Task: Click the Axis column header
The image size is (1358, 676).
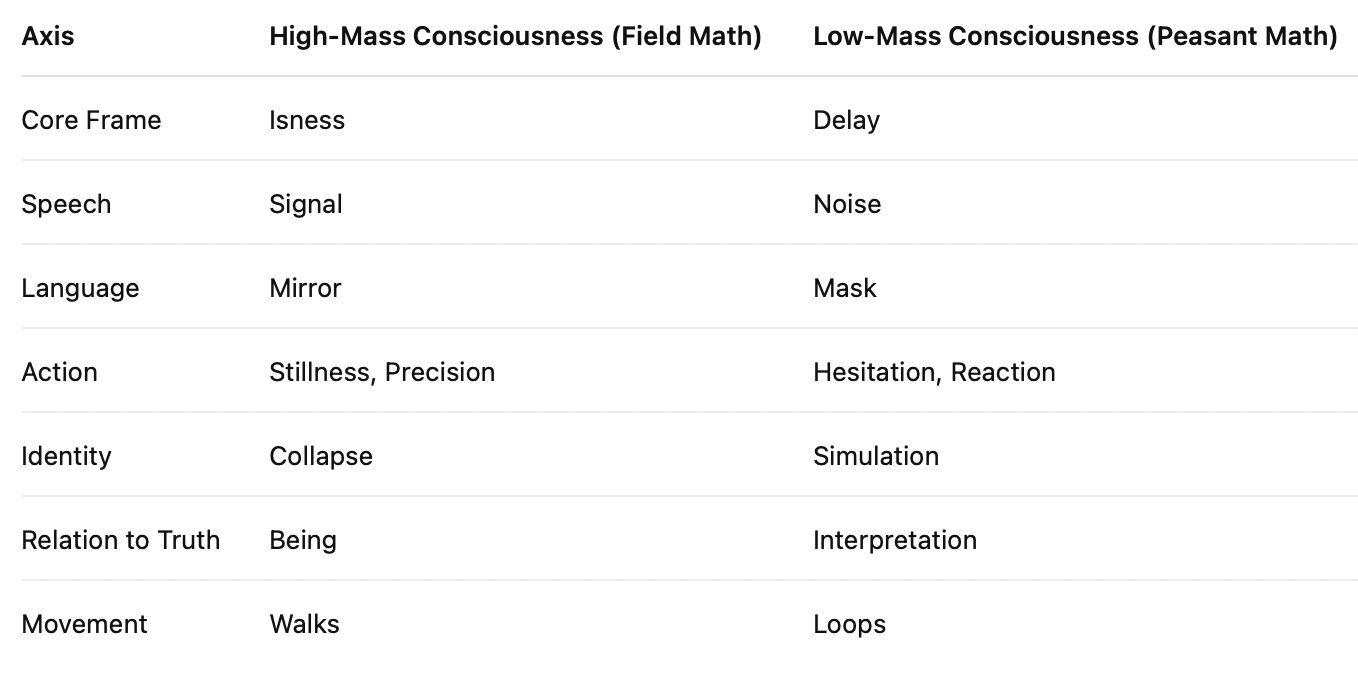Action: pos(48,37)
